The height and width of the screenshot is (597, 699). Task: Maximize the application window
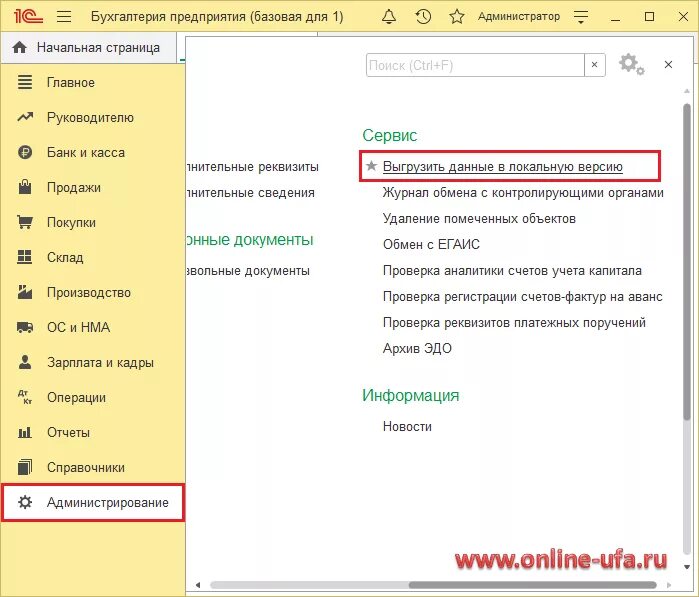pos(650,16)
